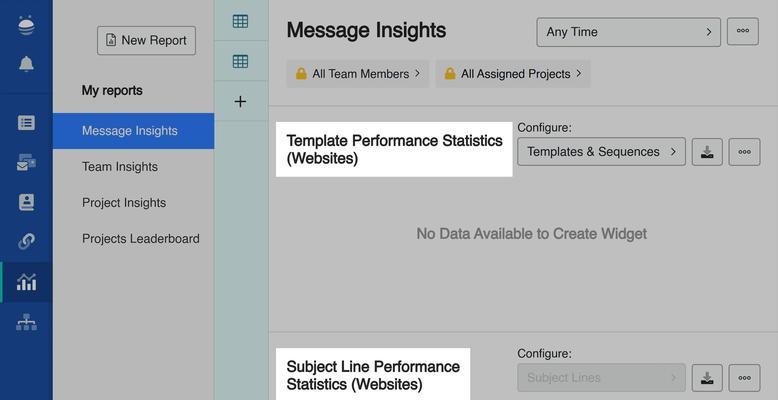Open the contacts book sidebar icon
The height and width of the screenshot is (400, 778).
point(26,202)
